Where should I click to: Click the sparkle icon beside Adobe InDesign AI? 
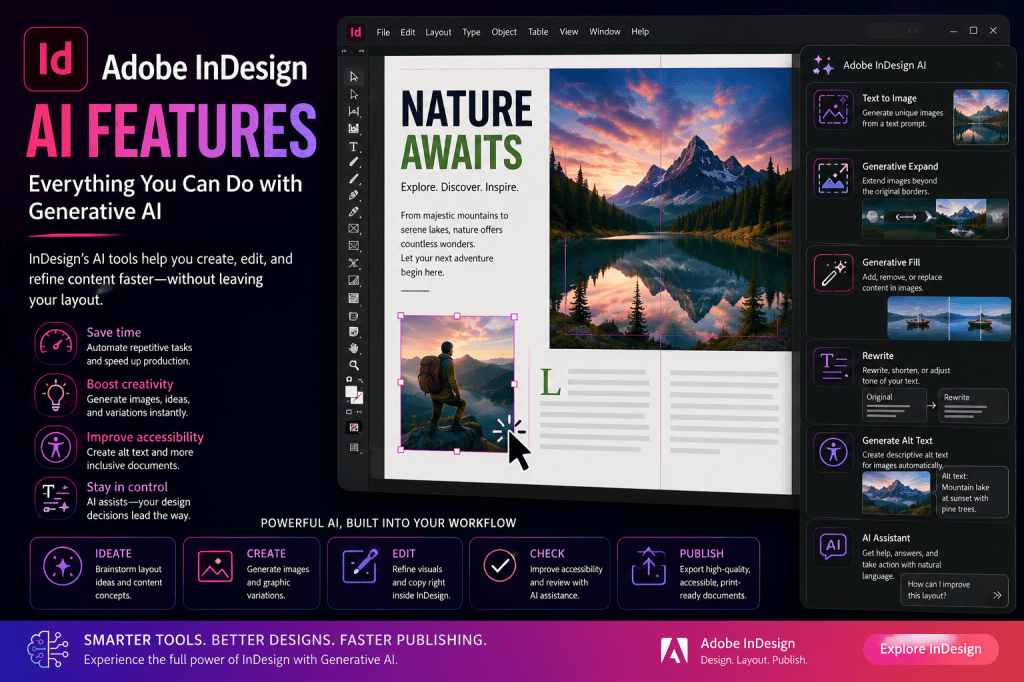(823, 65)
